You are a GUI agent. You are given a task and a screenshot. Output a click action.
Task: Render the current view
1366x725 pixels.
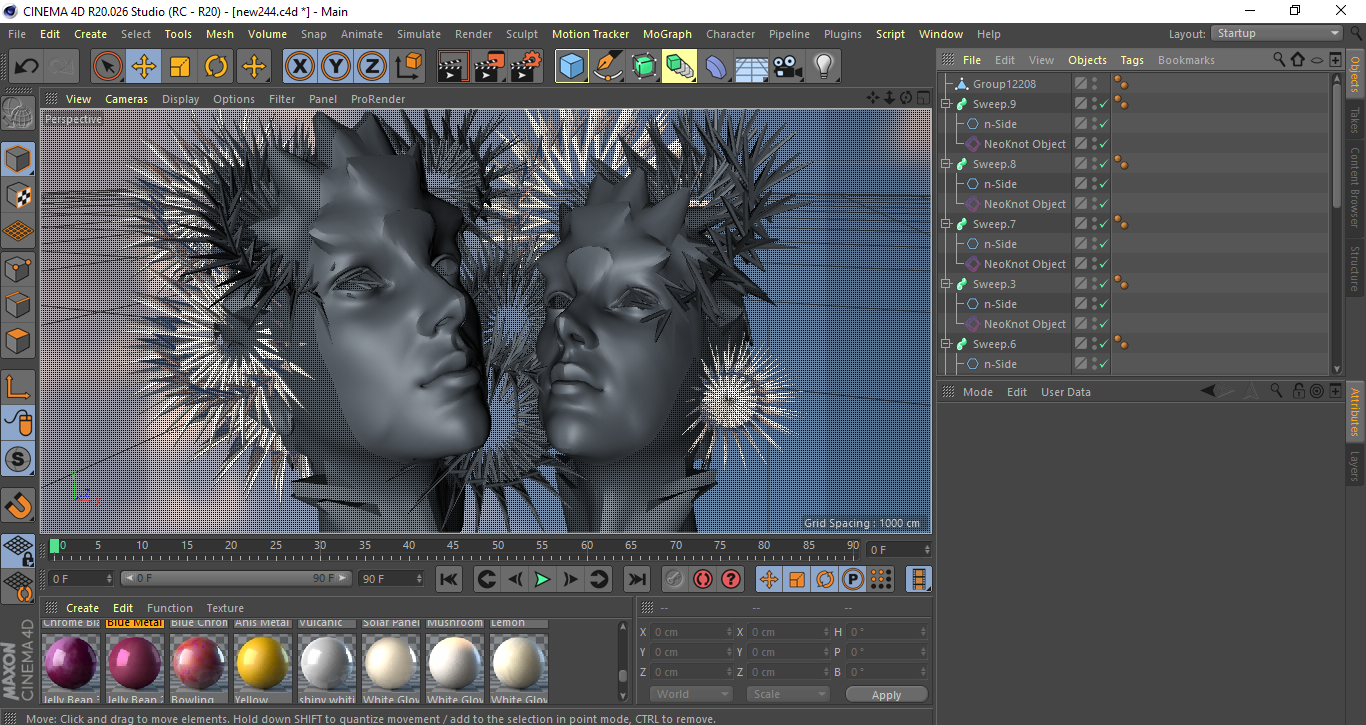tap(453, 67)
